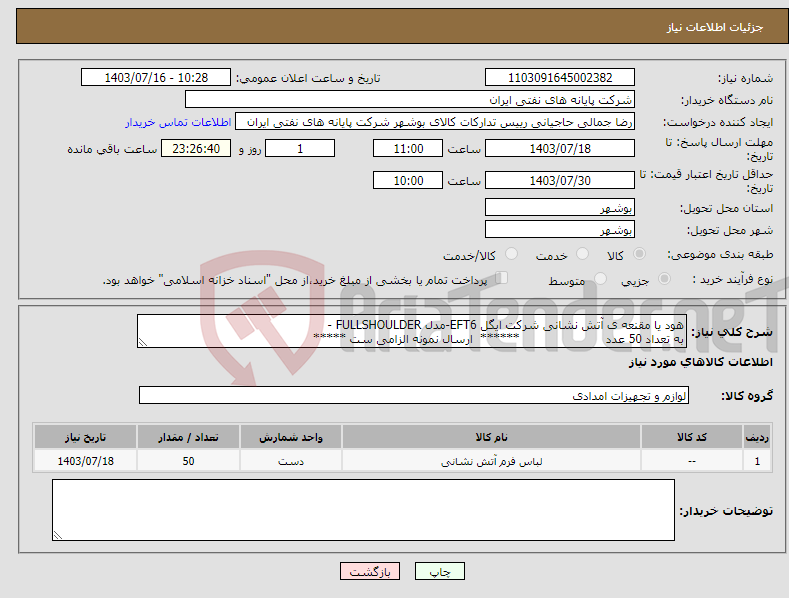Image resolution: width=789 pixels, height=598 pixels.
Task: Click the نام کالا column header
Action: pos(491,437)
